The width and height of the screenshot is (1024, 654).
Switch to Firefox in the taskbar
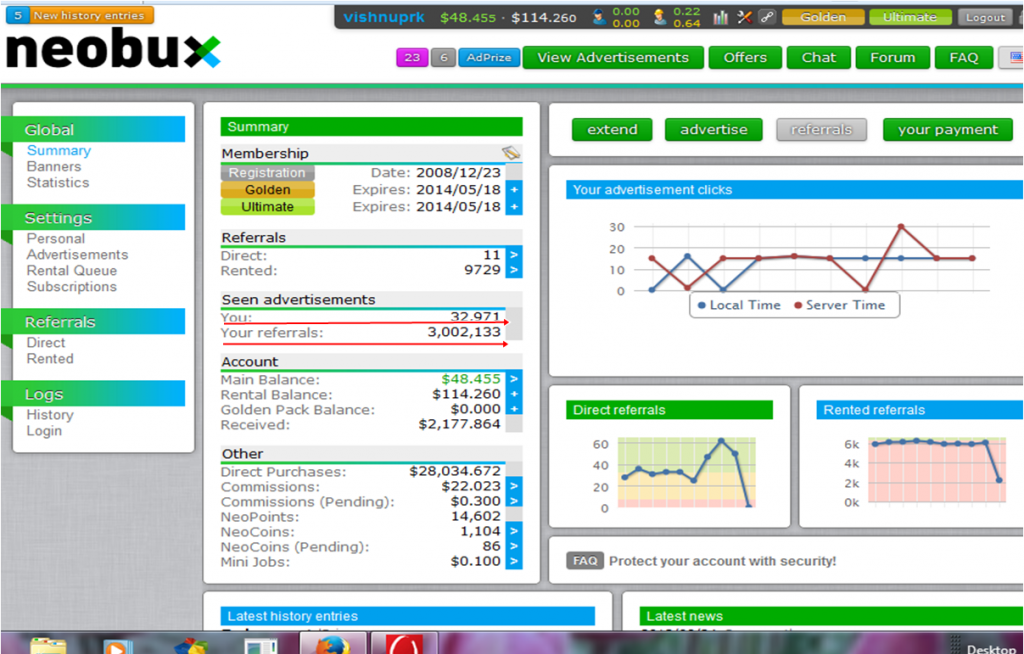(333, 644)
